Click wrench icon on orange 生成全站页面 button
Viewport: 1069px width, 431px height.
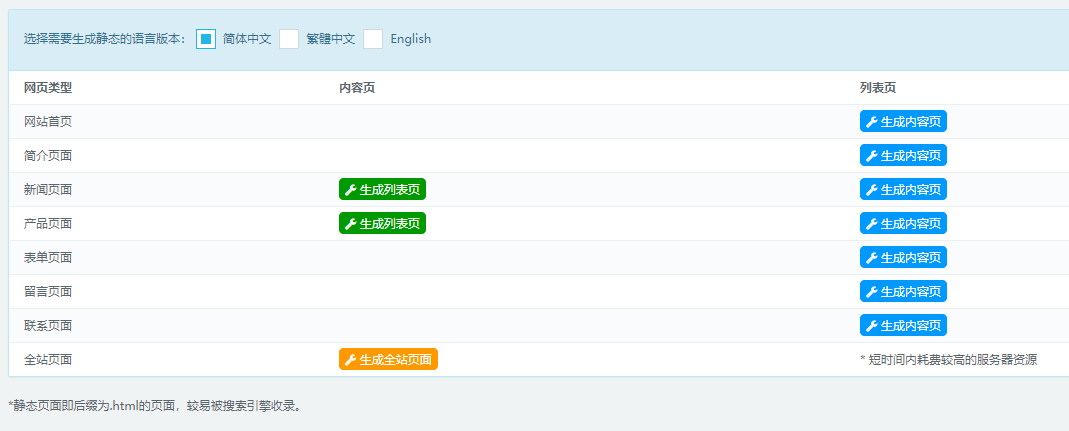pyautogui.click(x=350, y=360)
